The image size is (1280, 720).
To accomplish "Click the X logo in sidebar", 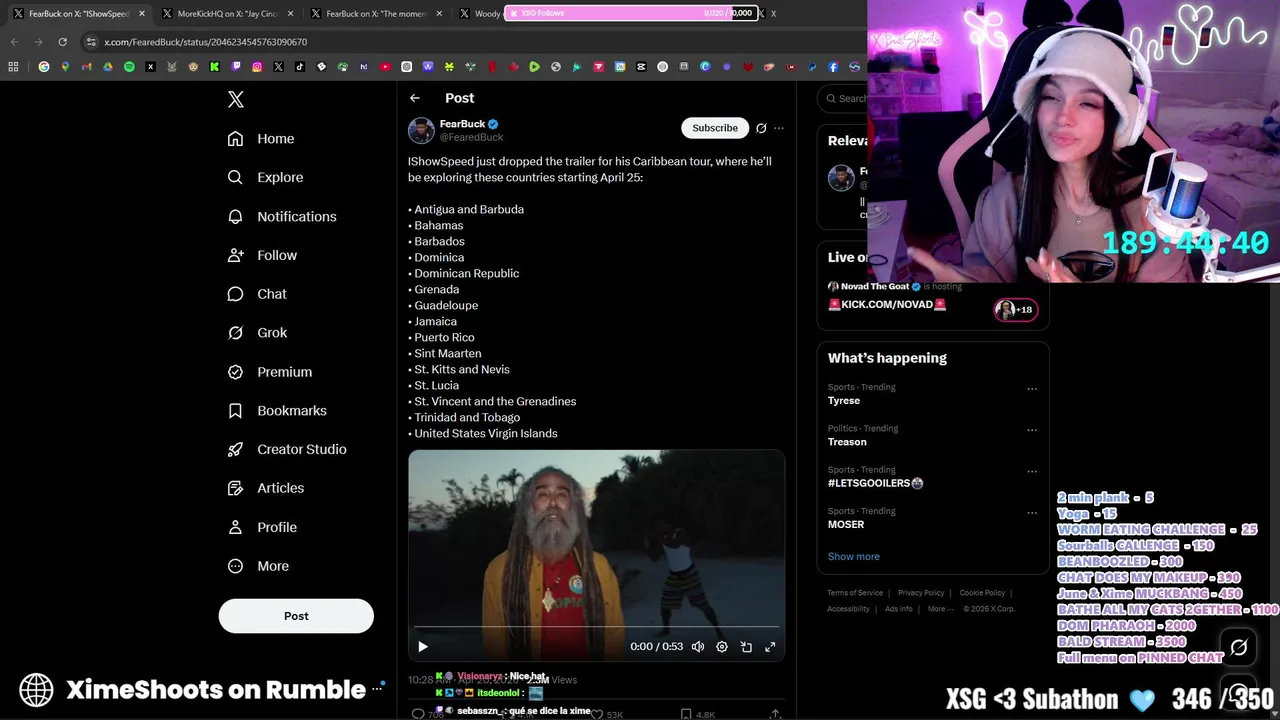I will (x=236, y=99).
